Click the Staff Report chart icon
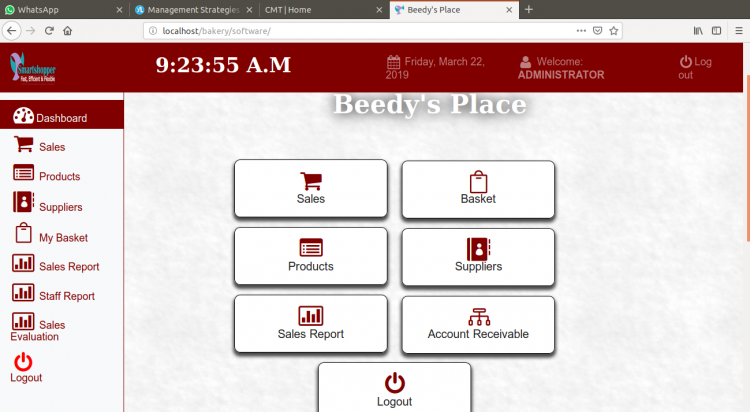This screenshot has height=412, width=750. tap(23, 292)
